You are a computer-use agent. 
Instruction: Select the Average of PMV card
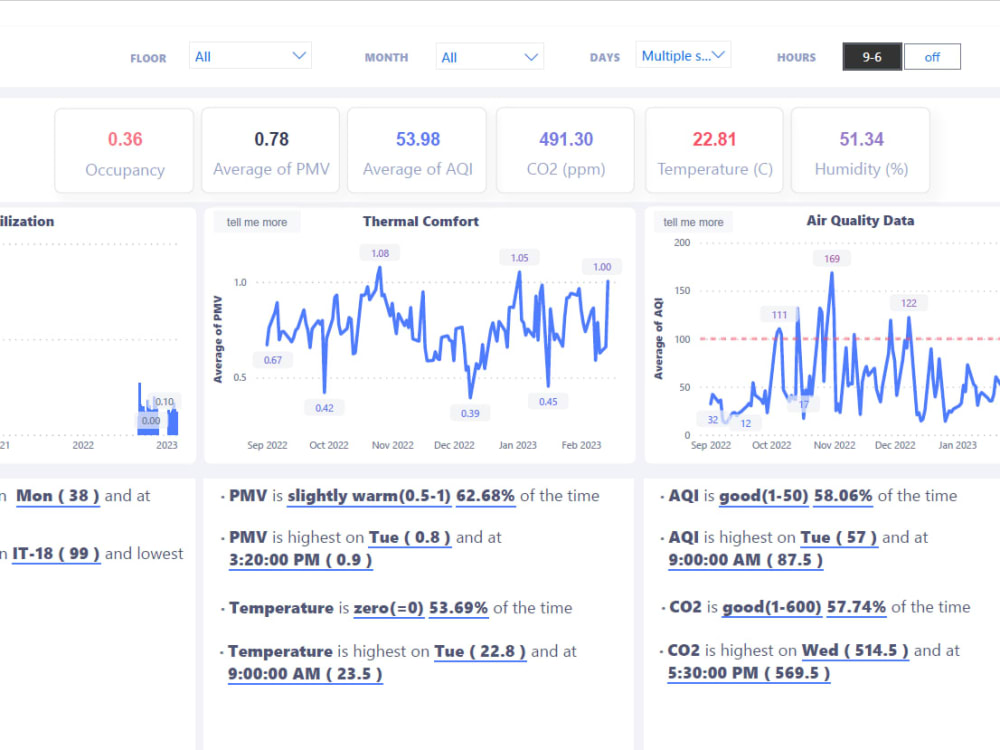click(270, 150)
